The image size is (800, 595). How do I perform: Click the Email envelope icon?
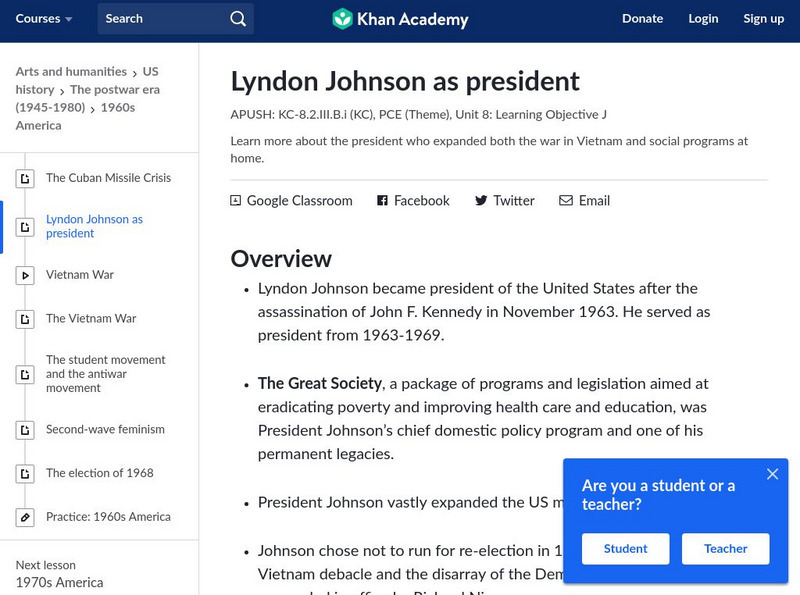tap(566, 201)
